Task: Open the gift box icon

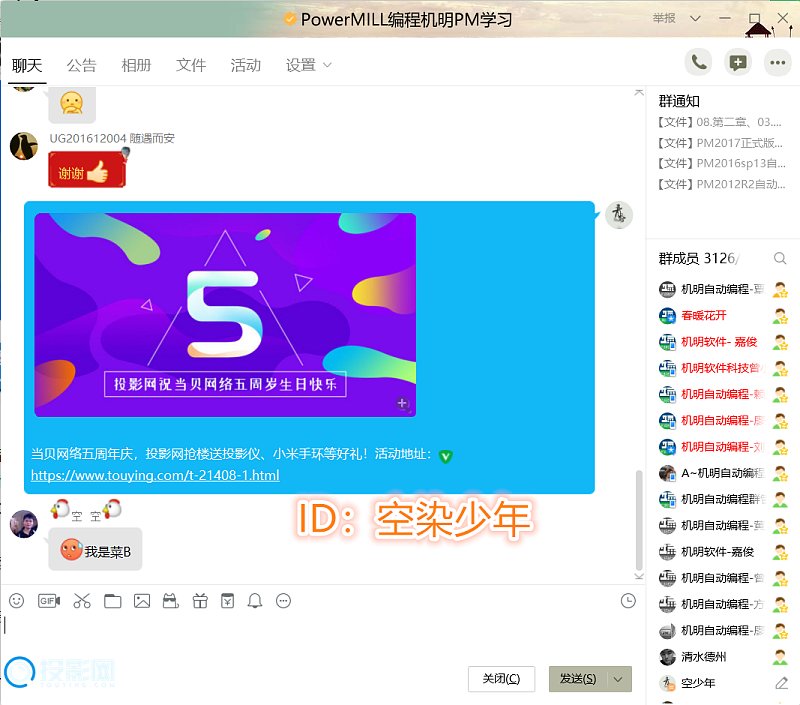Action: [x=199, y=601]
